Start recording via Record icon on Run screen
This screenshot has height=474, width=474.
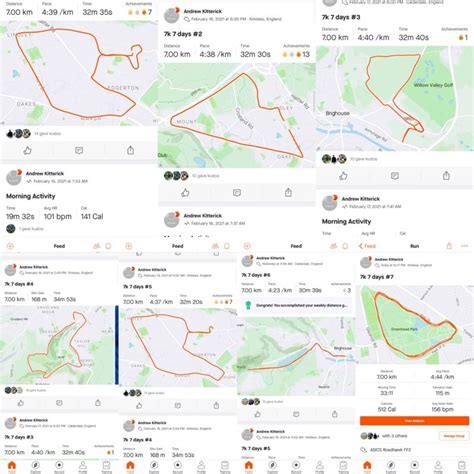414,466
